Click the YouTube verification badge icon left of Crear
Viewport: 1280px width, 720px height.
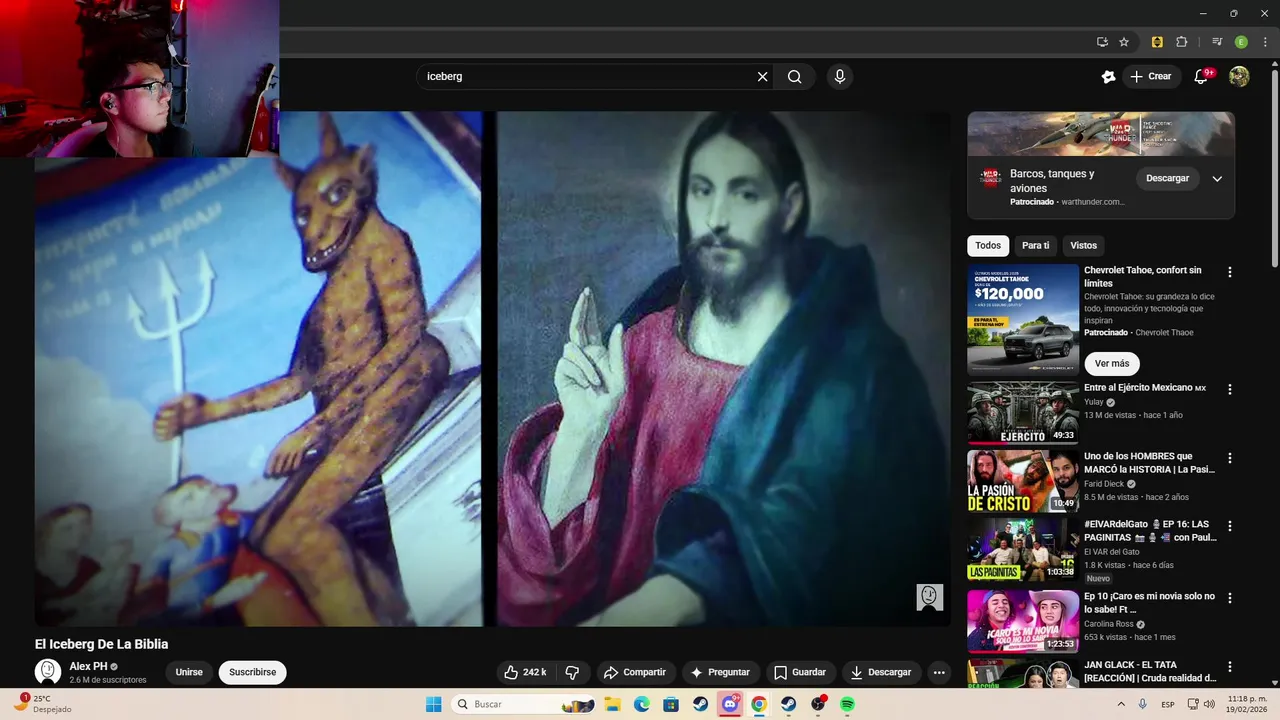click(1108, 76)
